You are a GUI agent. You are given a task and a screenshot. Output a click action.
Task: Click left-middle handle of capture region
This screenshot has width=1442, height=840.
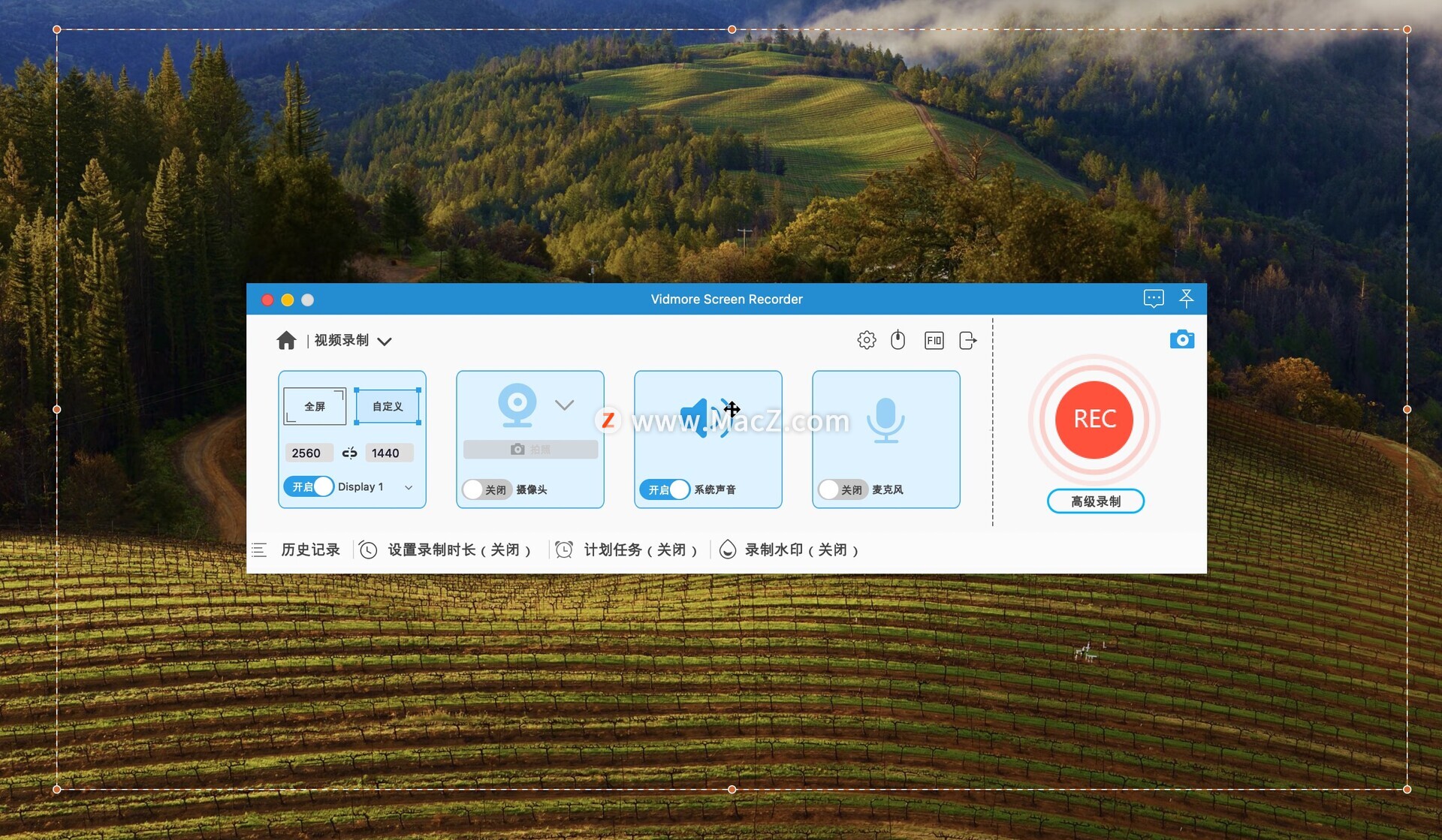57,409
